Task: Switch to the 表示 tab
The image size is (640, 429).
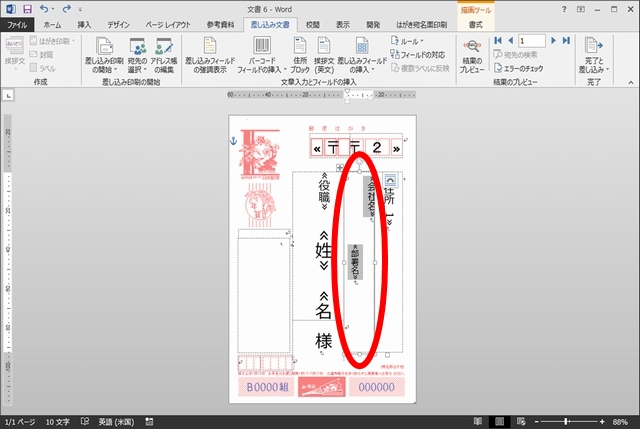Action: [343, 25]
